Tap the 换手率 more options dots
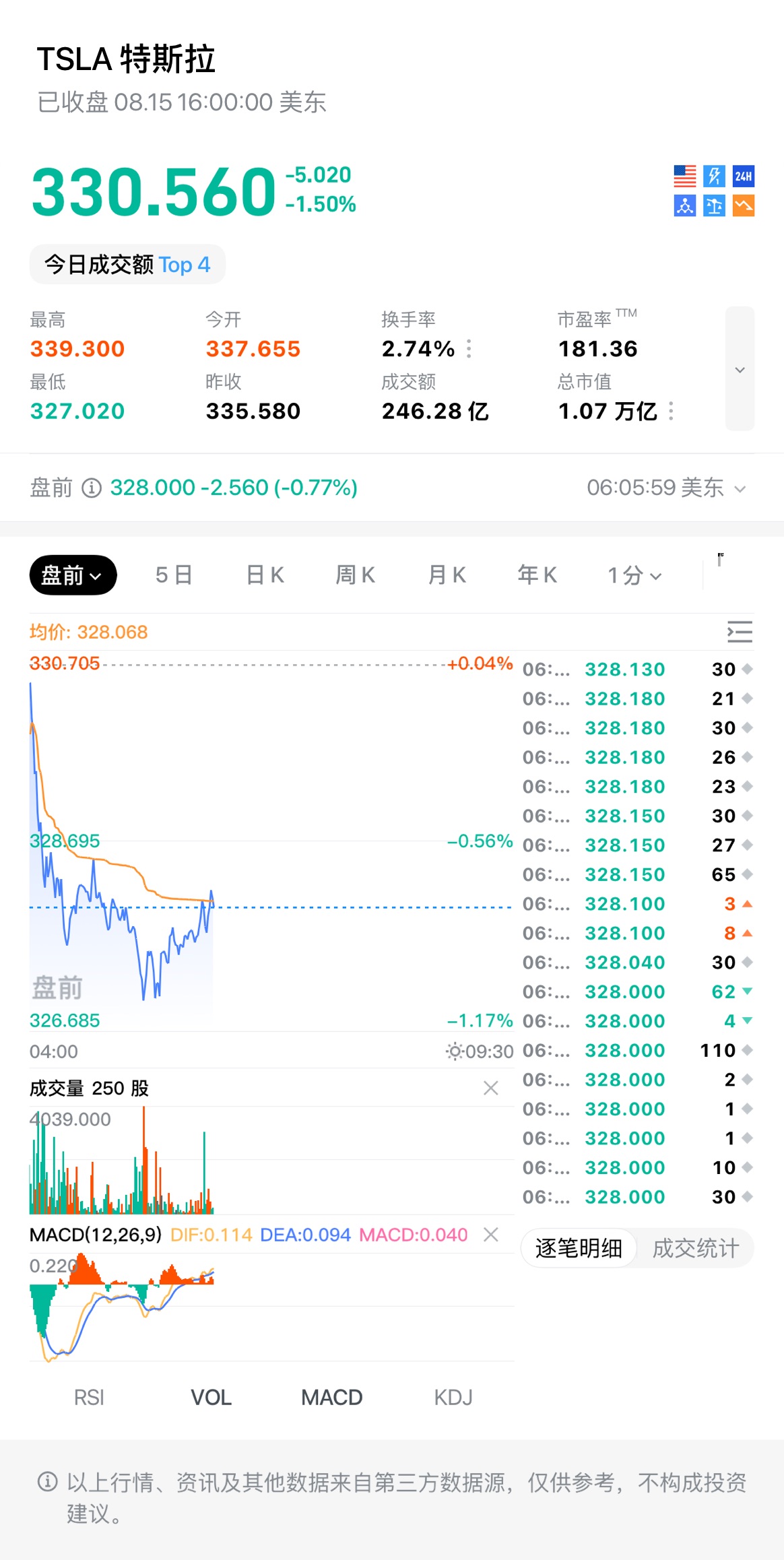The width and height of the screenshot is (784, 1560). 469,349
